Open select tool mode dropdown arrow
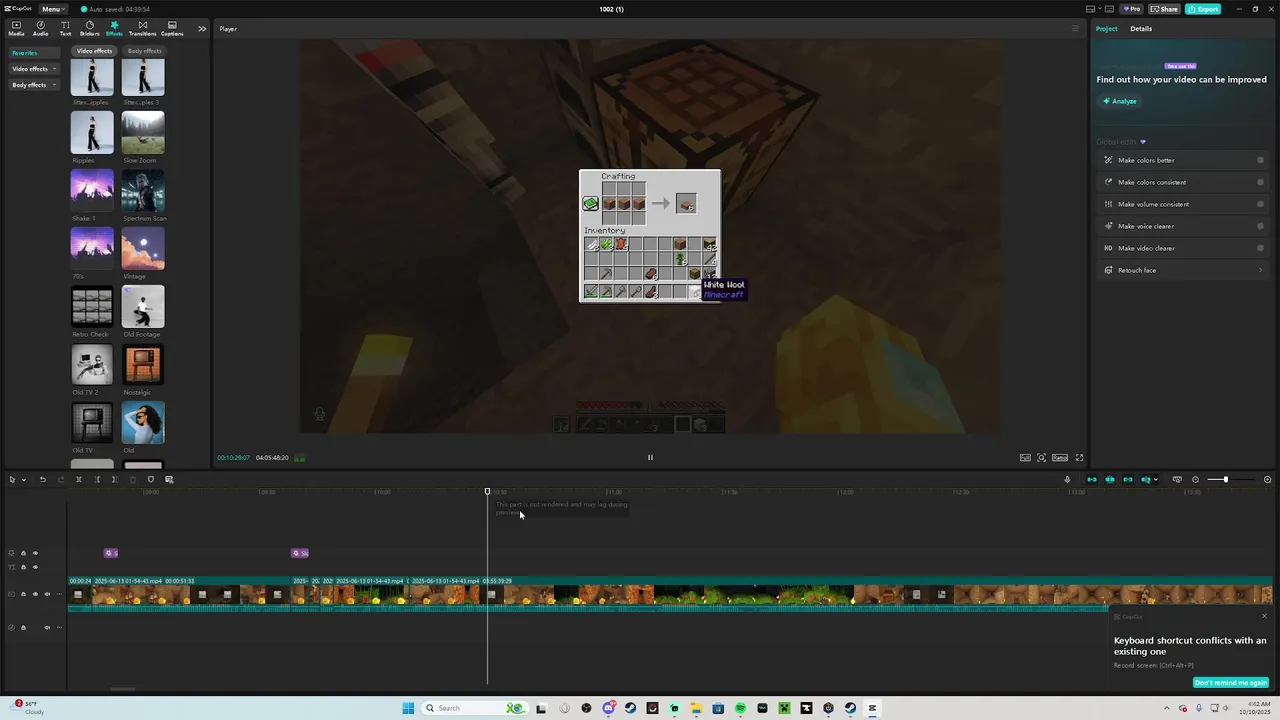This screenshot has width=1280, height=720. (x=24, y=480)
